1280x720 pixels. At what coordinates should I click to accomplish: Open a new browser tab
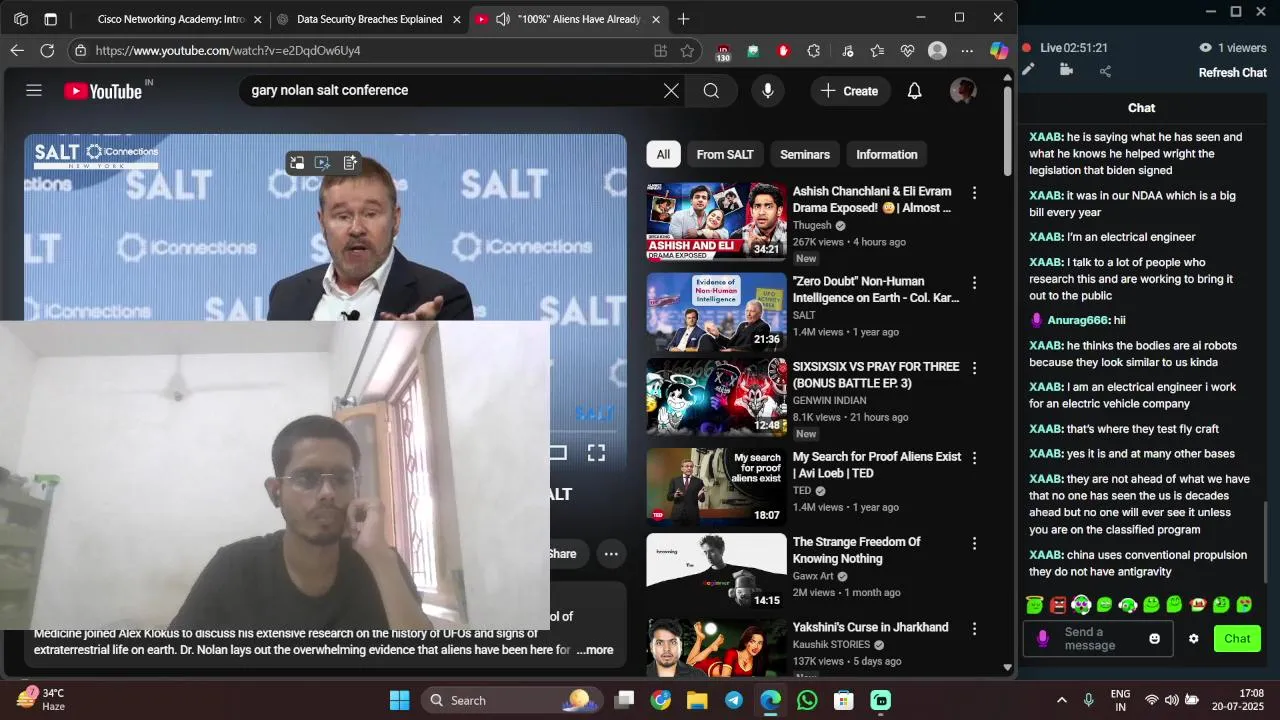tap(683, 19)
